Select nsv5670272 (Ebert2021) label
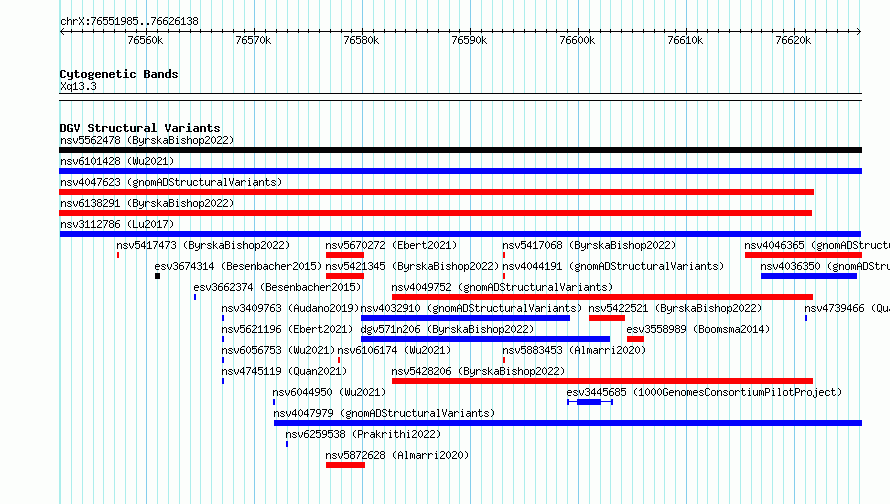Image resolution: width=890 pixels, height=504 pixels. [x=391, y=245]
